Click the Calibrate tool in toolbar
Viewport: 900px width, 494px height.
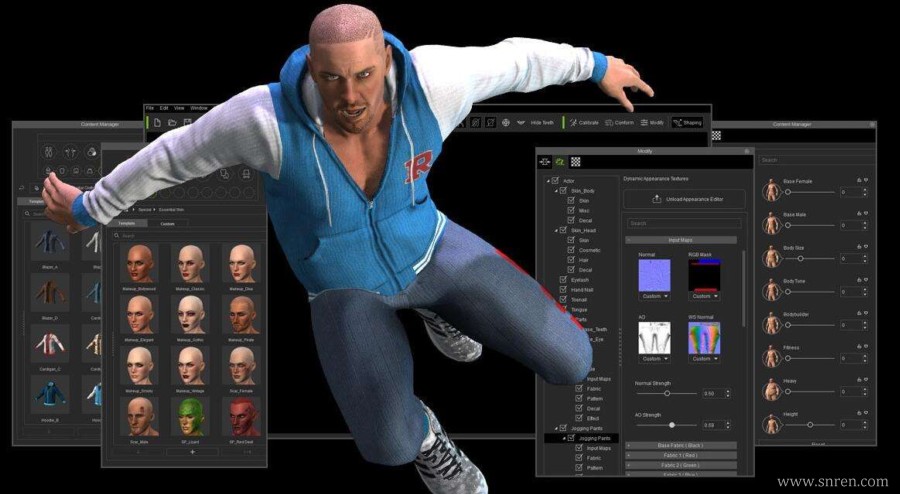tap(584, 123)
